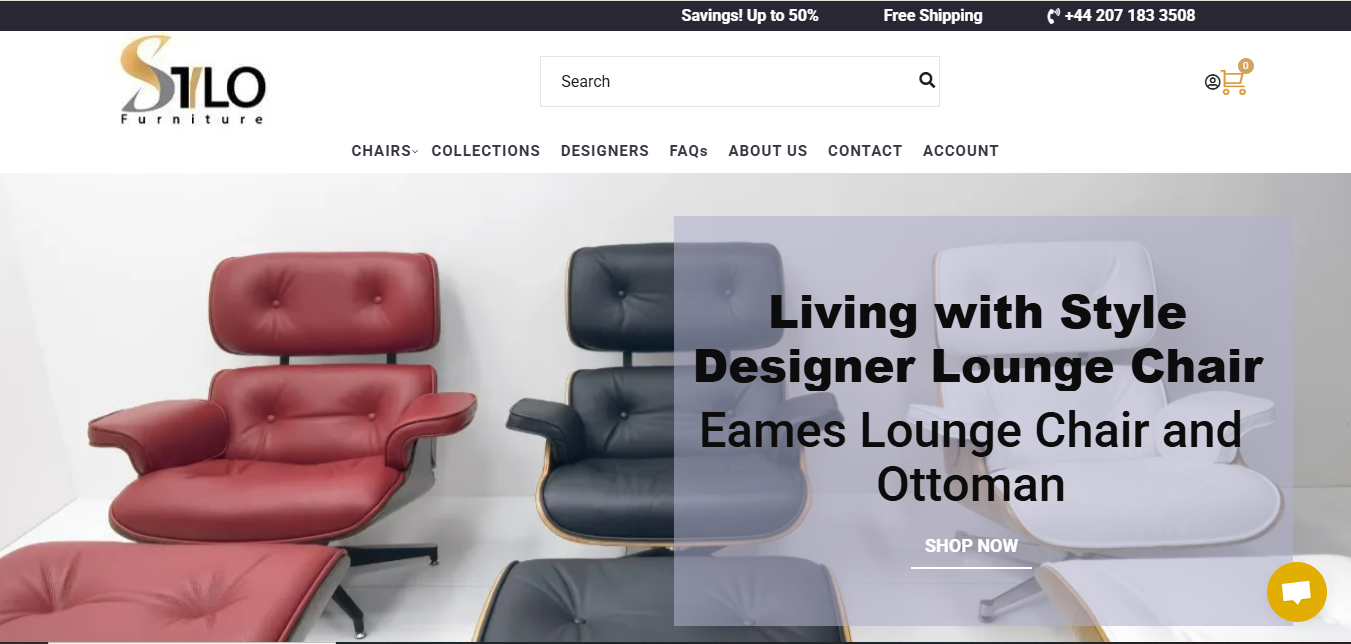Open the CHAIRS menu

pos(381,151)
